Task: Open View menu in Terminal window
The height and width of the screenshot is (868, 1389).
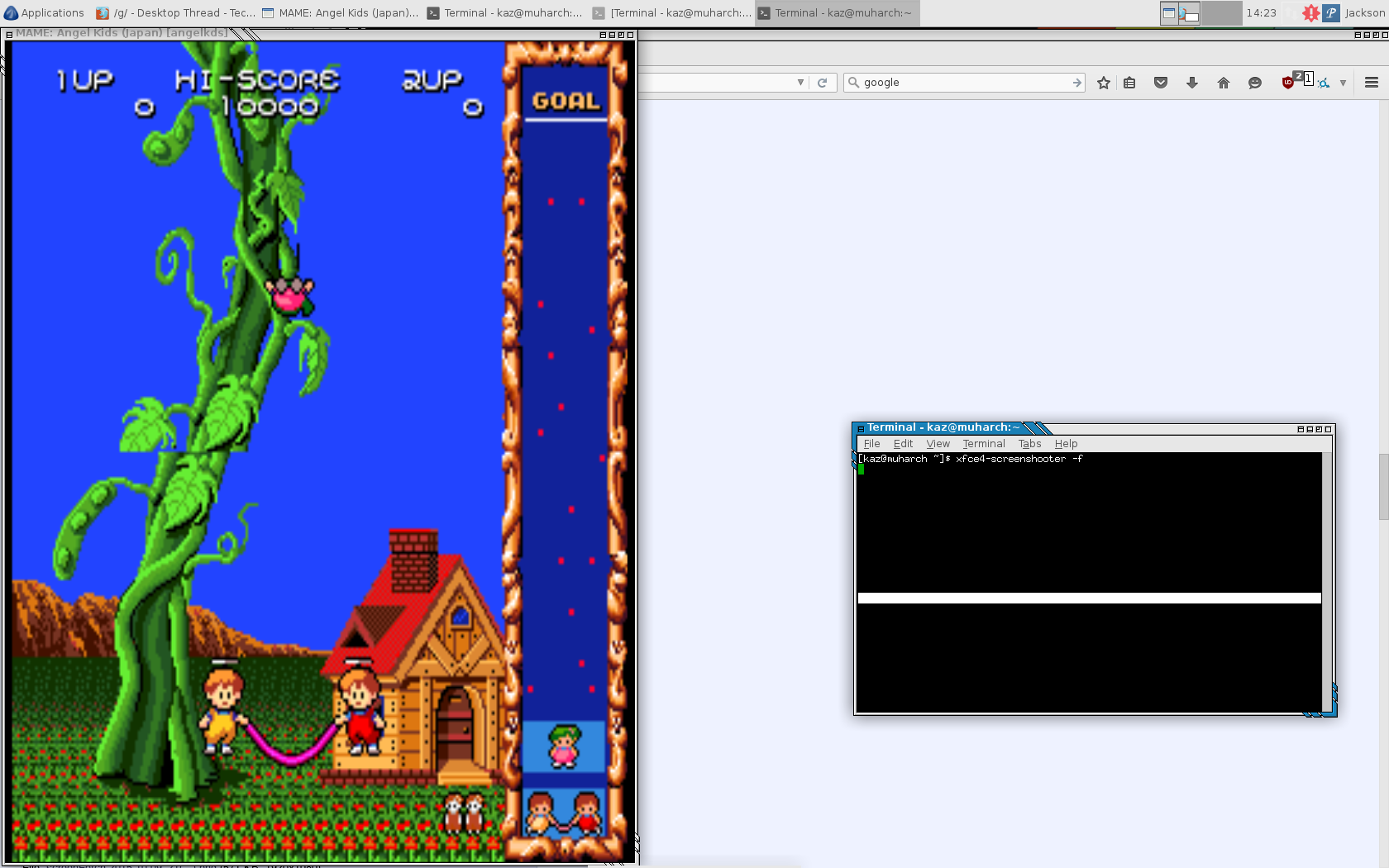Action: (938, 444)
